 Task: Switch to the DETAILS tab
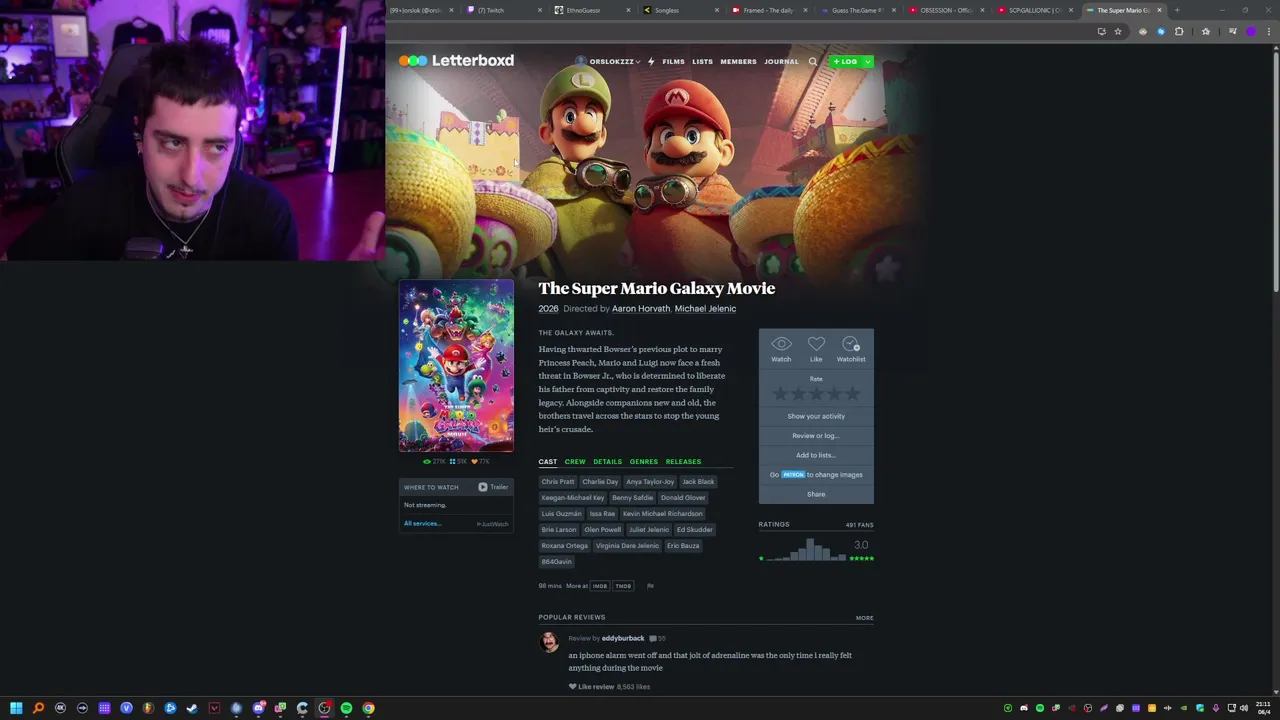click(607, 462)
